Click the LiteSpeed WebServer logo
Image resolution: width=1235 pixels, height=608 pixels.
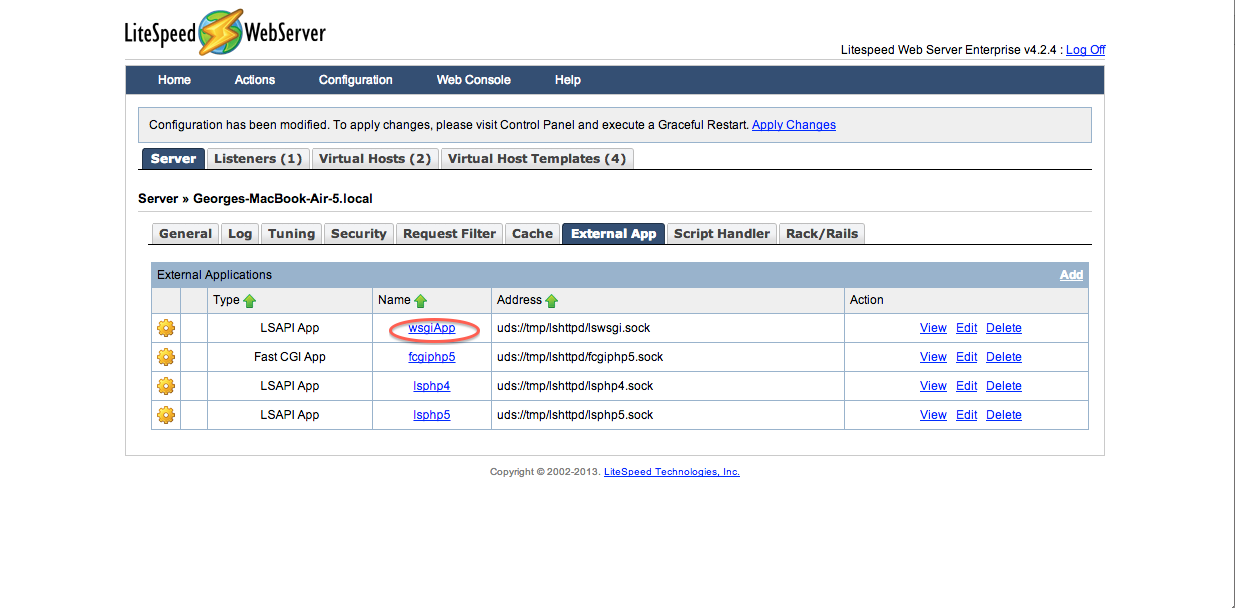pyautogui.click(x=225, y=33)
